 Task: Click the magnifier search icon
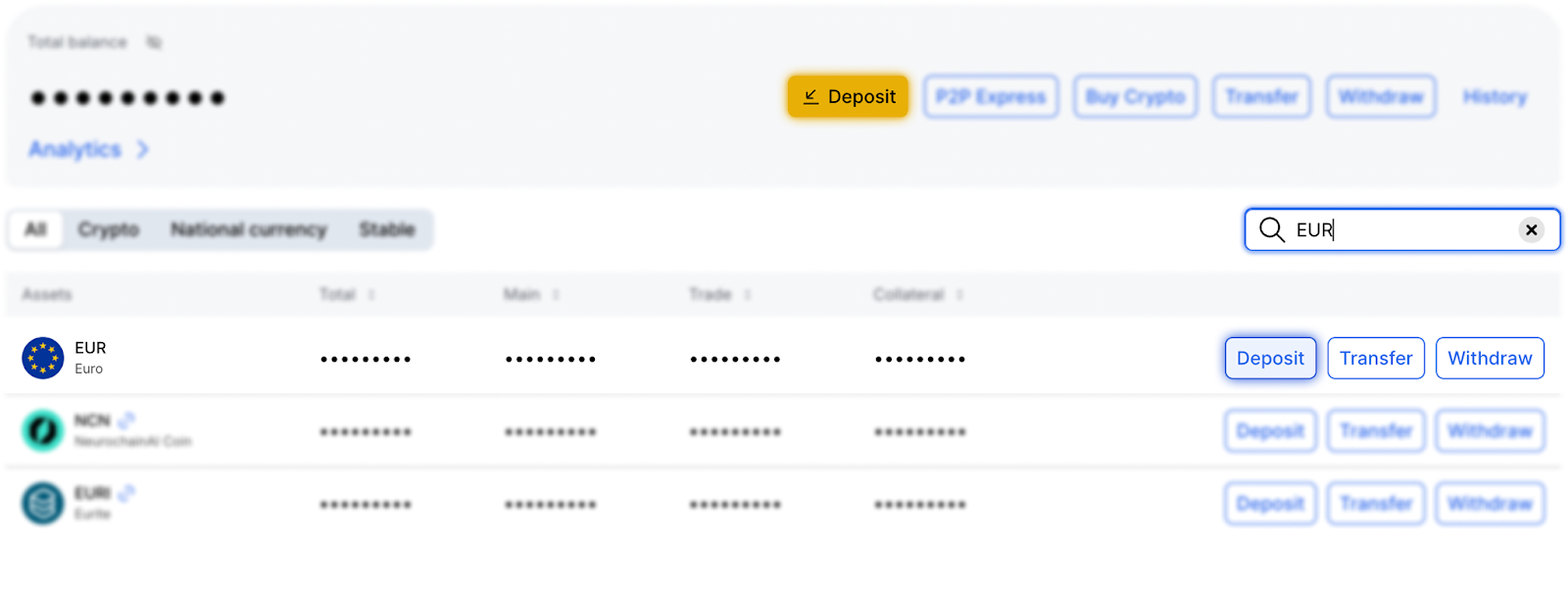1271,229
